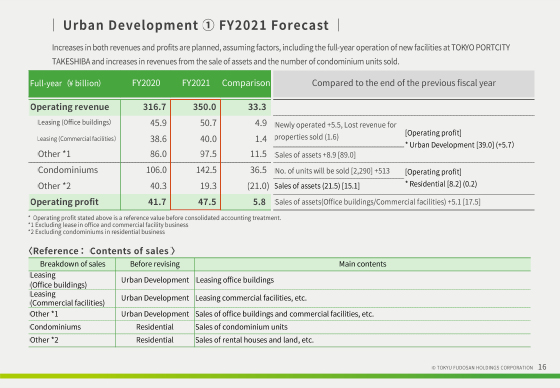
Task: Click "Sales of rental houses and land, etc."
Action: 255,340
